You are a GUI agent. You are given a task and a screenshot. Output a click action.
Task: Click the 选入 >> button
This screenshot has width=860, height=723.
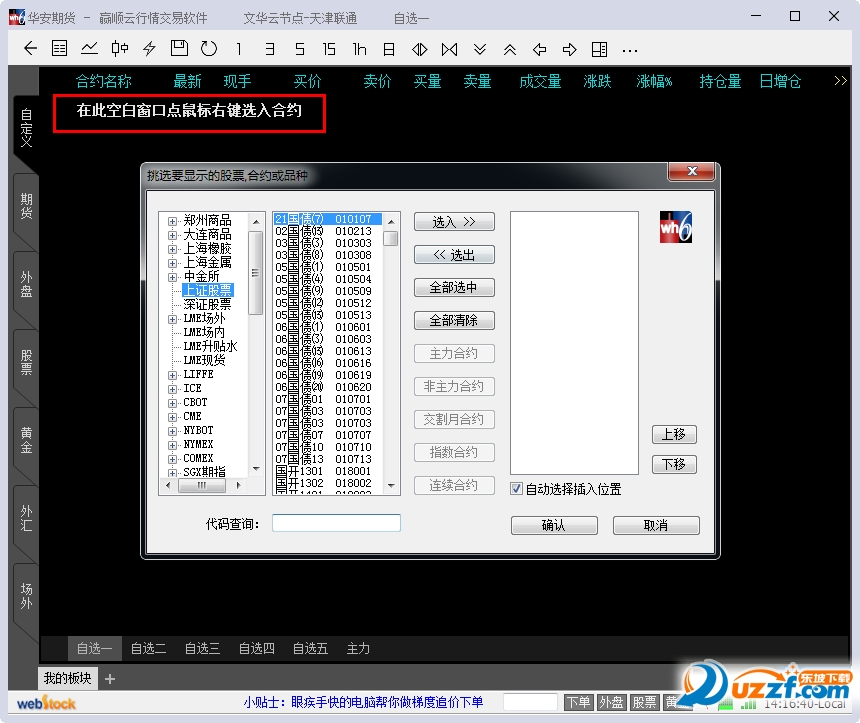454,222
